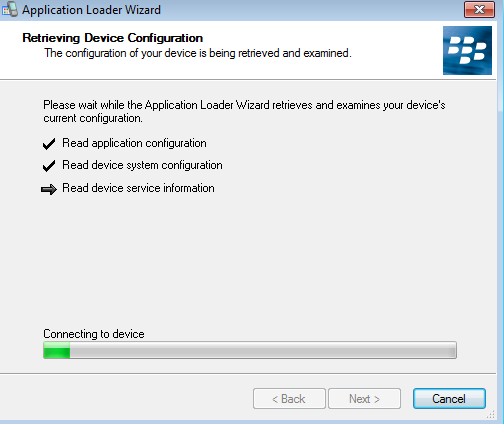Click the Application Loader Wizard title text
Screen dimensions: 504x424
(91, 10)
